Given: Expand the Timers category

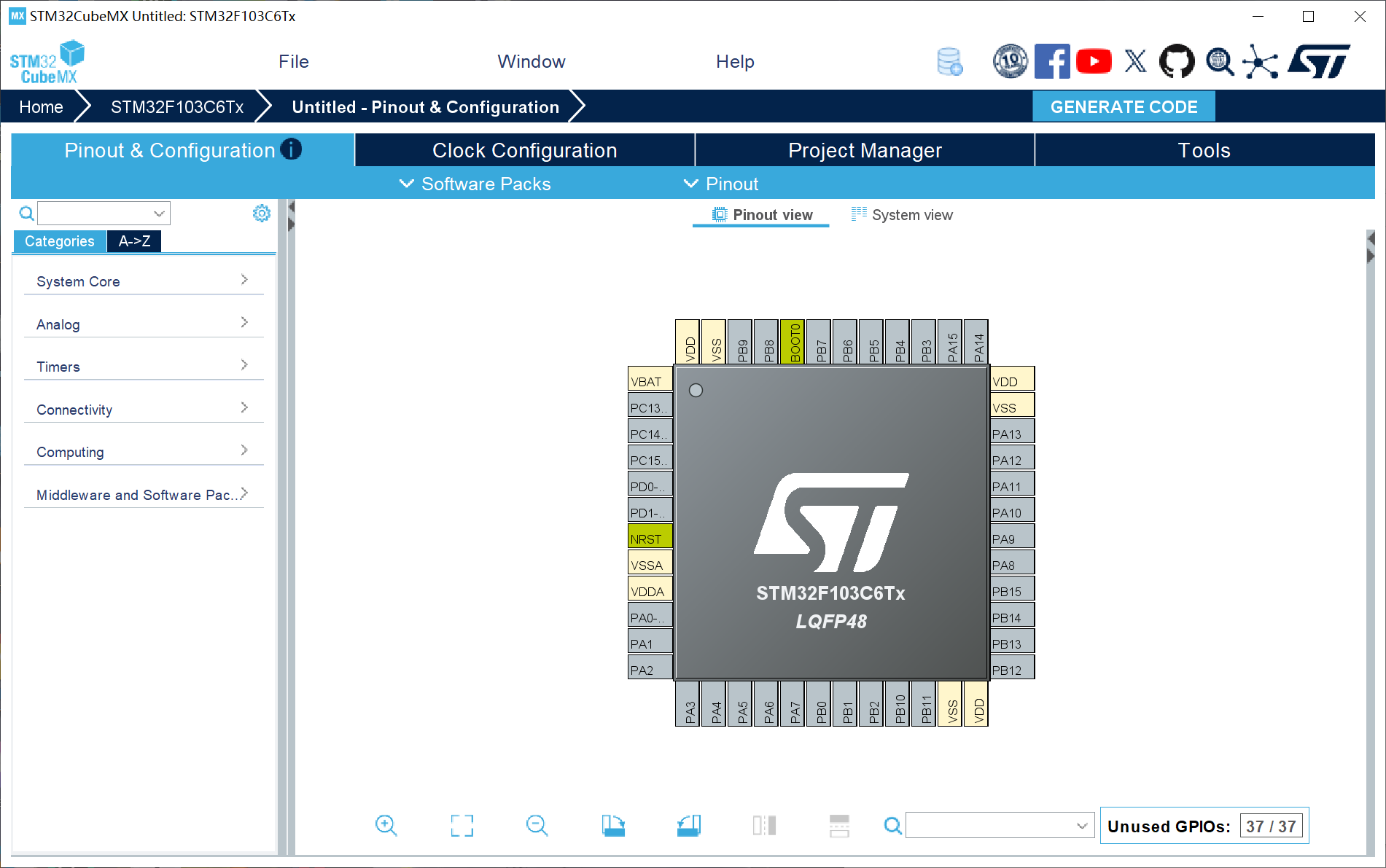Looking at the screenshot, I should 143,366.
